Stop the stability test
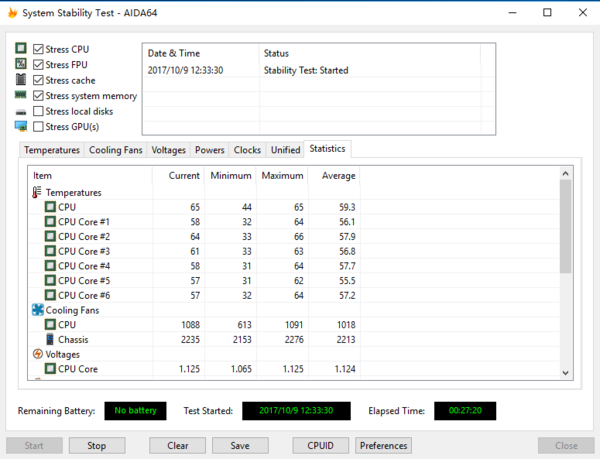600x459 pixels. pyautogui.click(x=97, y=446)
